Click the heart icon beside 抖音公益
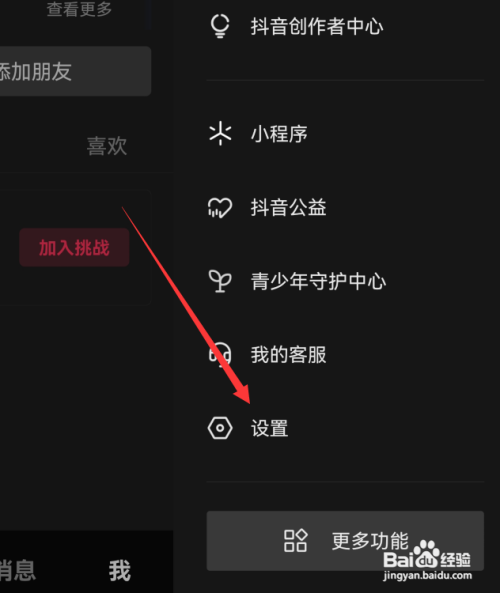The width and height of the screenshot is (500, 593). (x=220, y=208)
